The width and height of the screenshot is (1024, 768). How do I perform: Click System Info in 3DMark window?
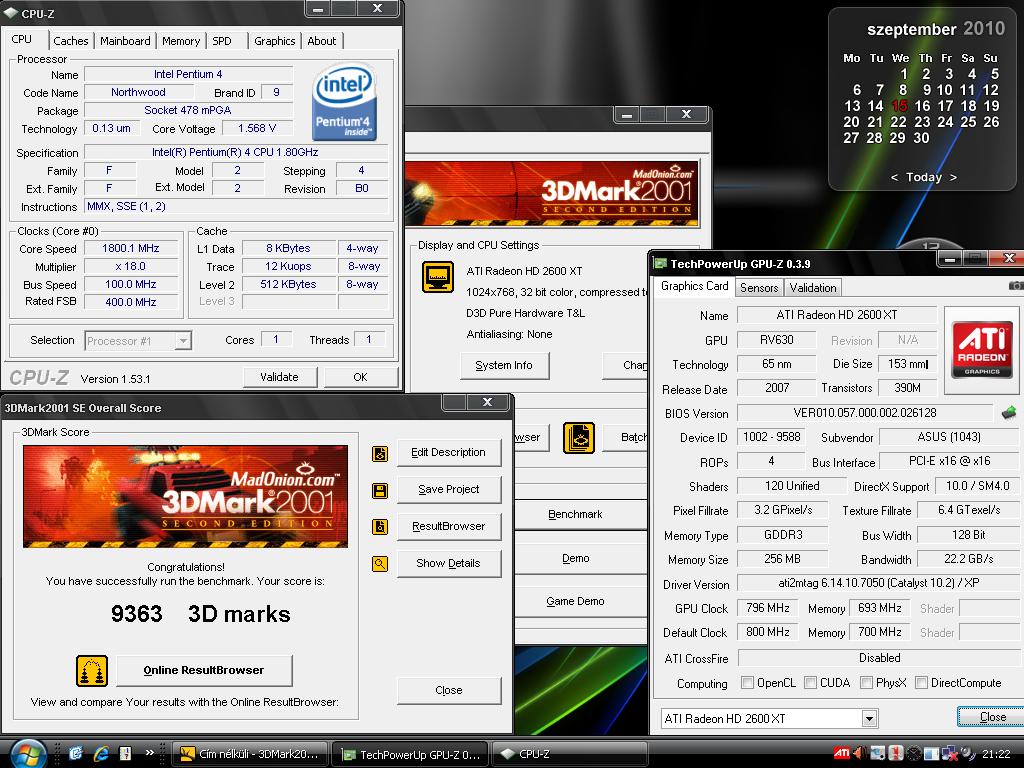pos(504,365)
